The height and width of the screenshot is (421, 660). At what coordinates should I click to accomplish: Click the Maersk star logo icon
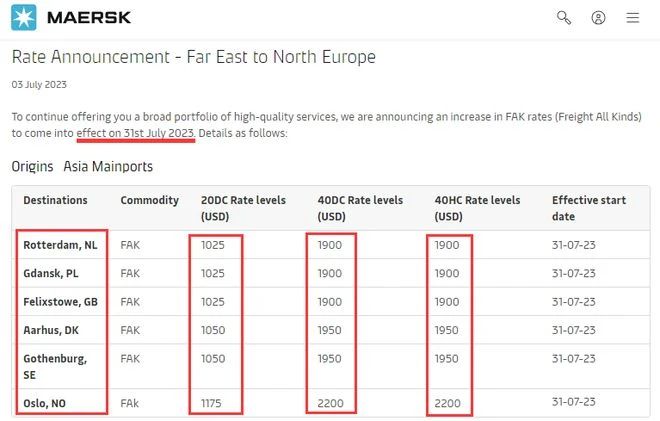pyautogui.click(x=24, y=18)
